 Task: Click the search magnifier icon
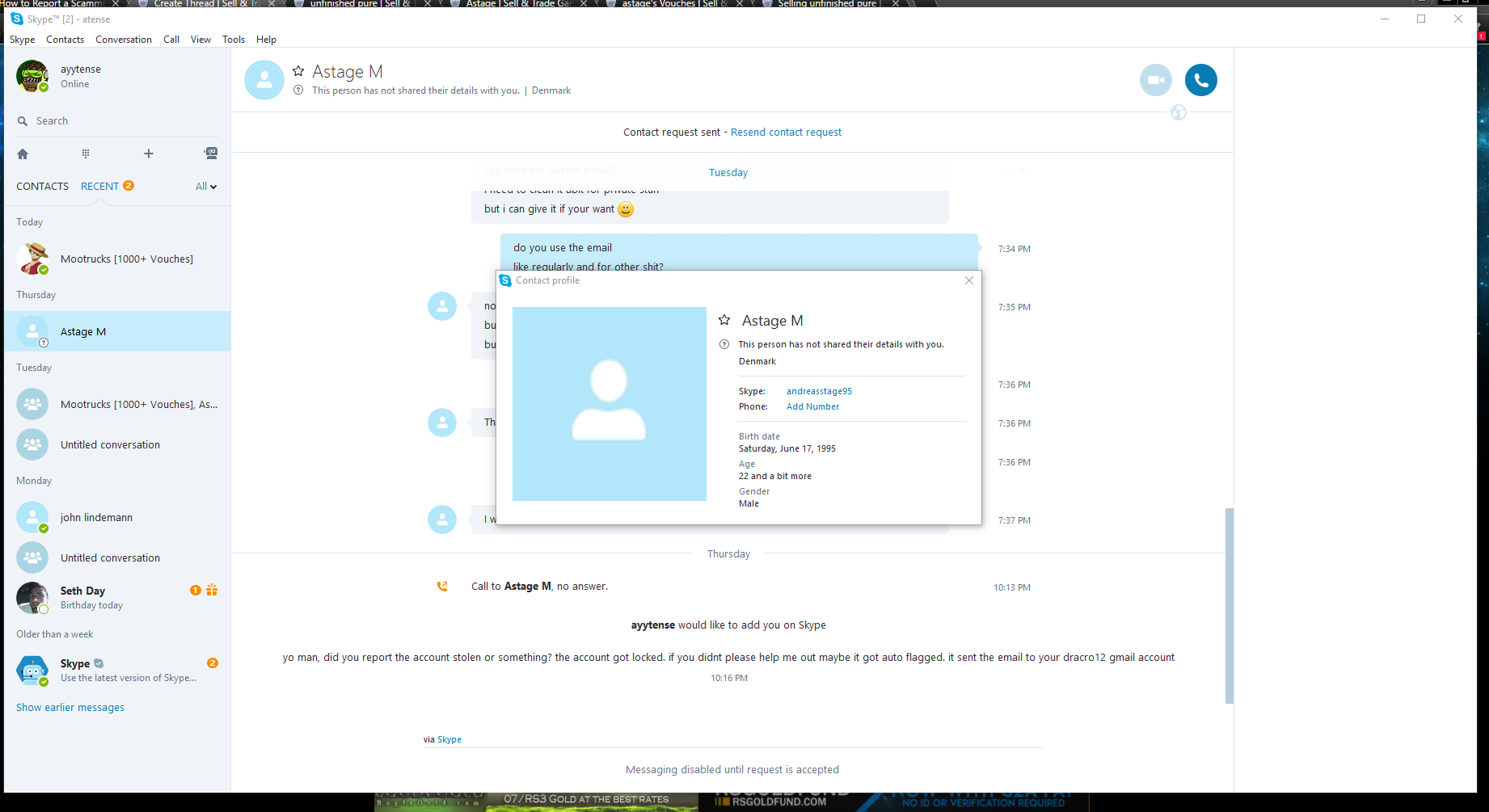[23, 121]
